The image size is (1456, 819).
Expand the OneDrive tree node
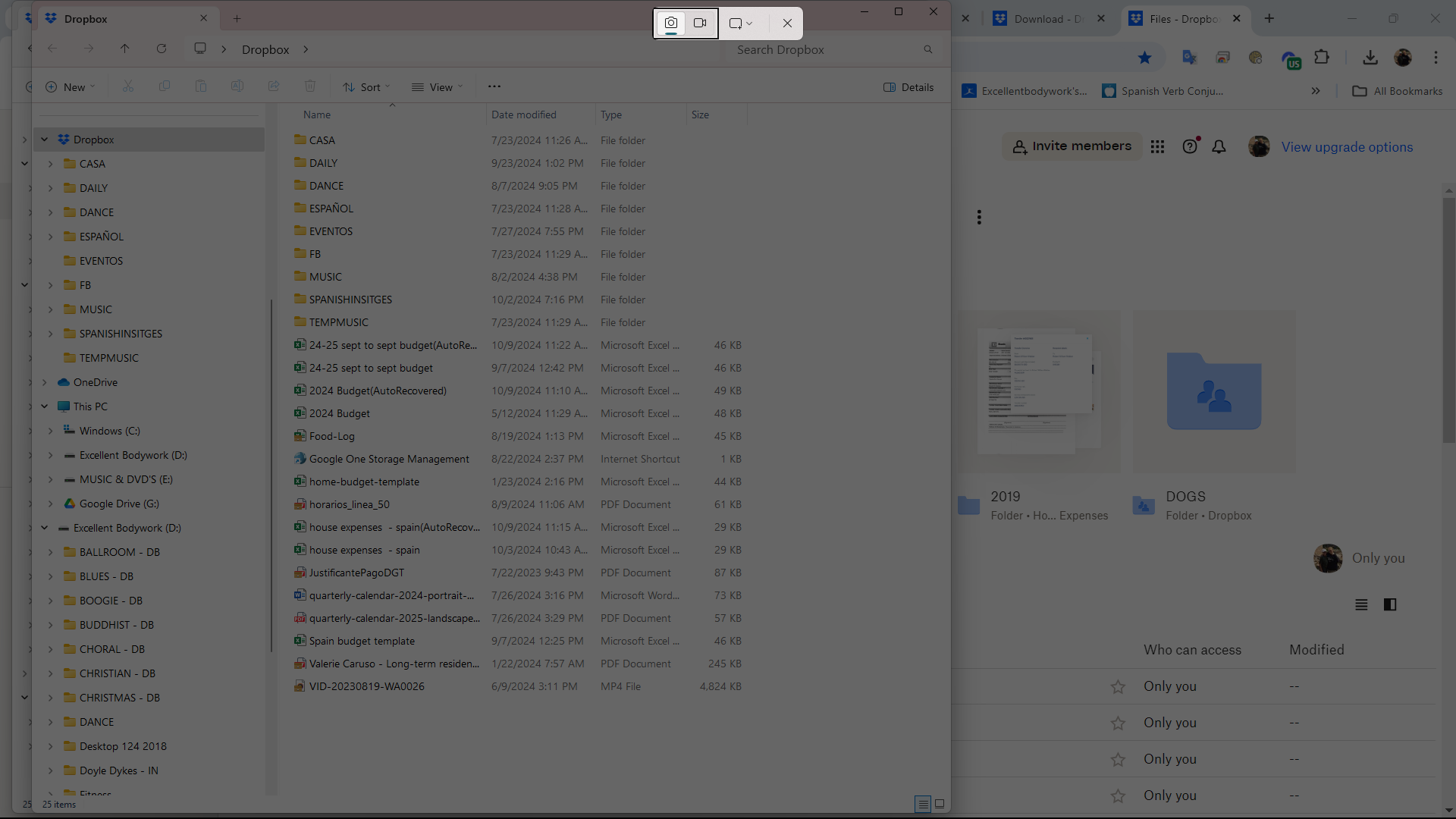(x=45, y=382)
